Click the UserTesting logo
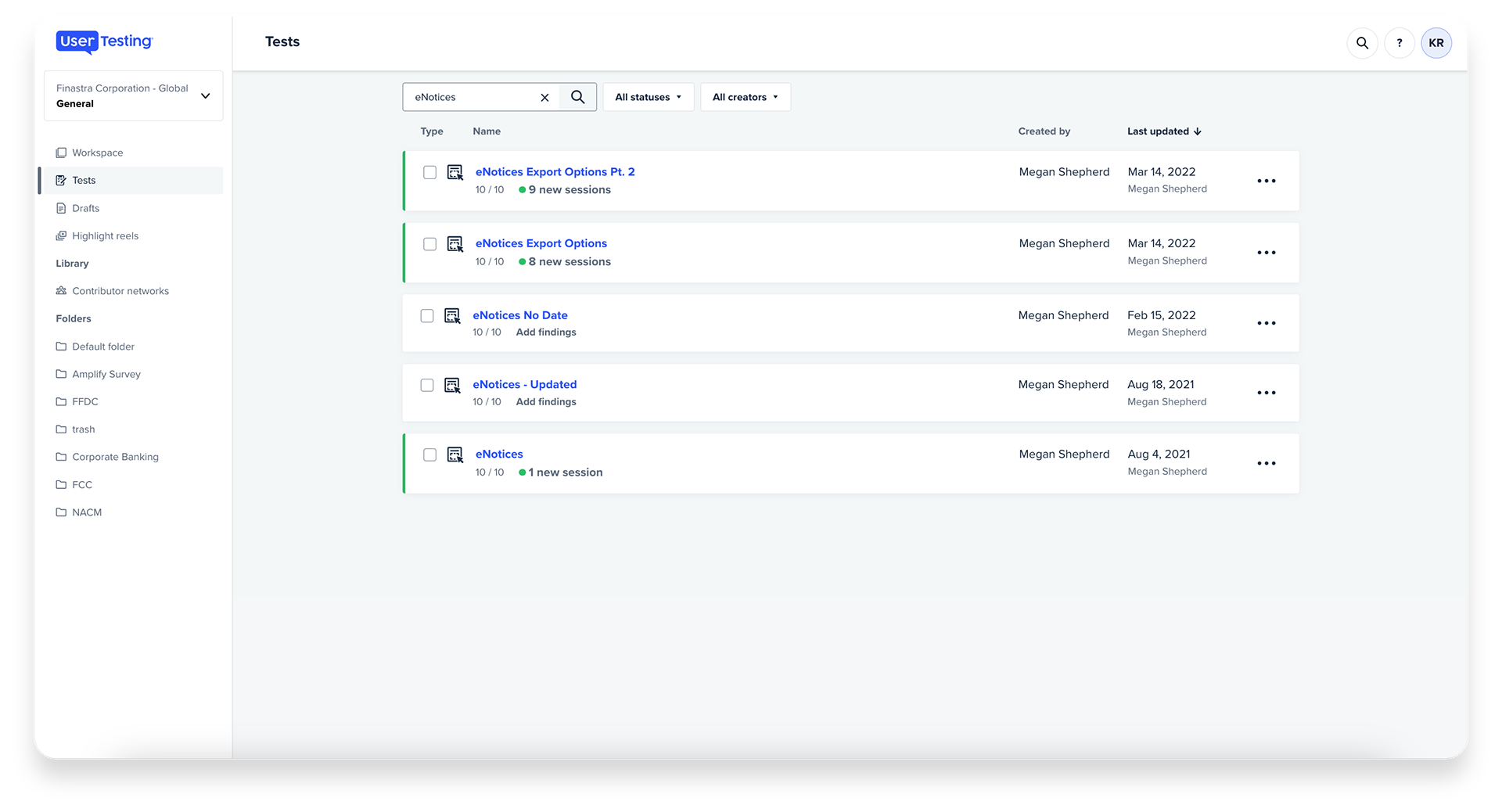Screen dimensions: 1502x812 (104, 42)
